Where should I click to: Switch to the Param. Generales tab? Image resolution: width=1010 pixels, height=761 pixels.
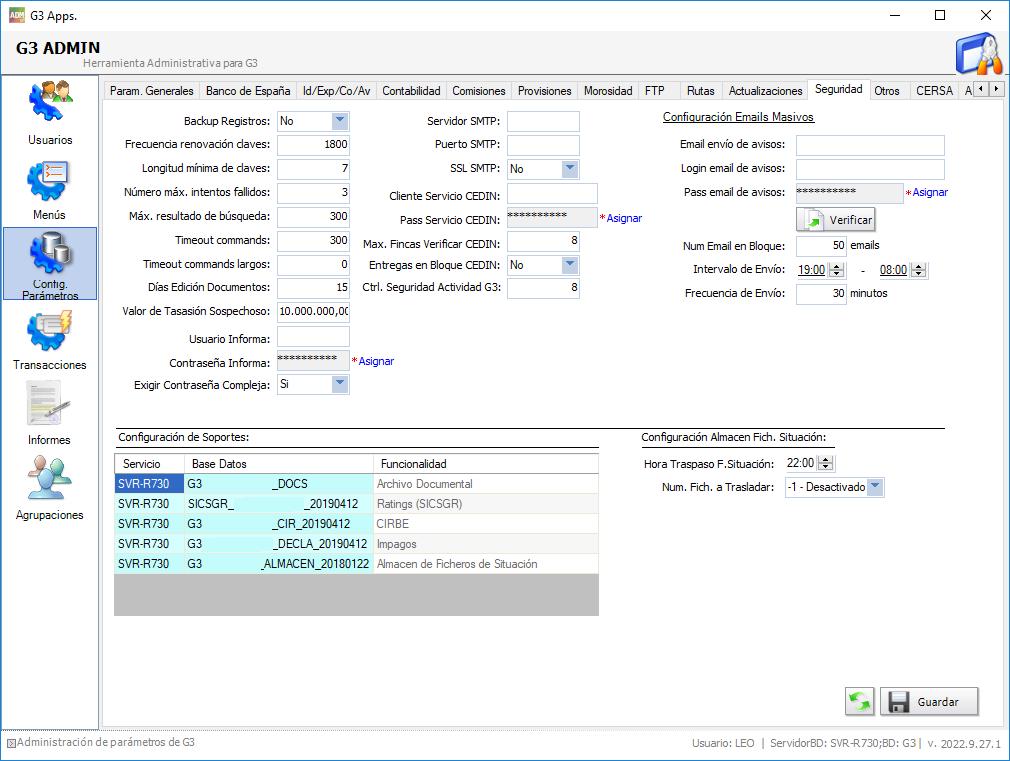151,91
